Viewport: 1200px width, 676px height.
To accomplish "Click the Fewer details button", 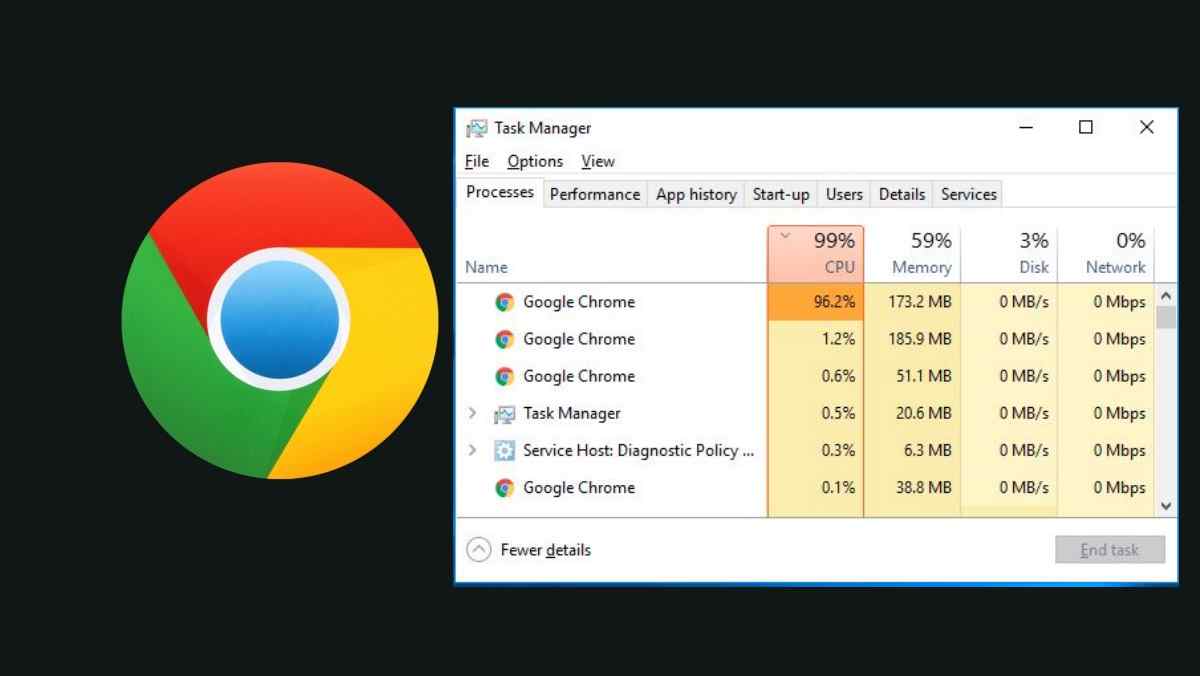I will [x=528, y=549].
